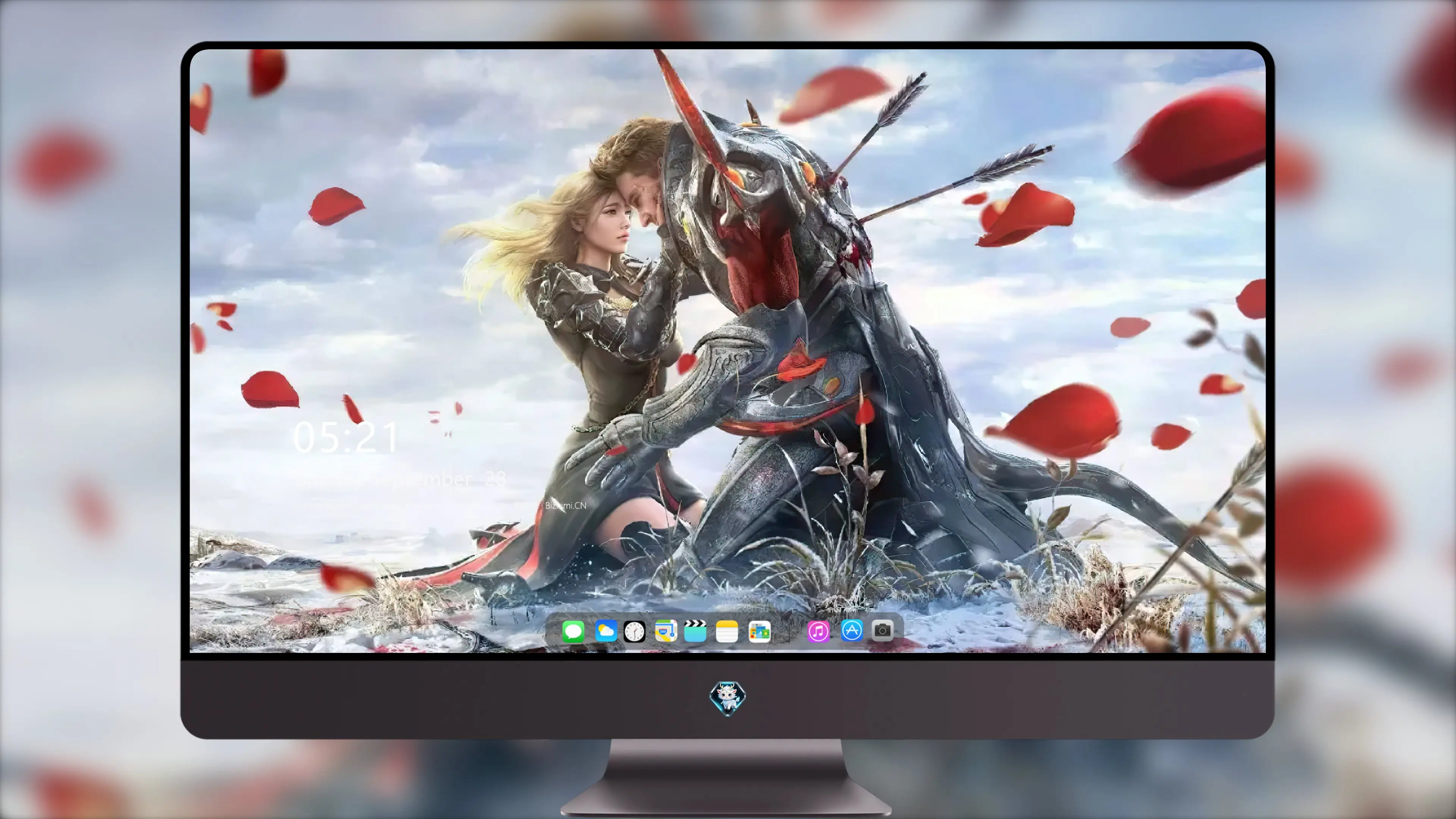The width and height of the screenshot is (1456, 819).
Task: Open the blue App Store icon
Action: (852, 630)
